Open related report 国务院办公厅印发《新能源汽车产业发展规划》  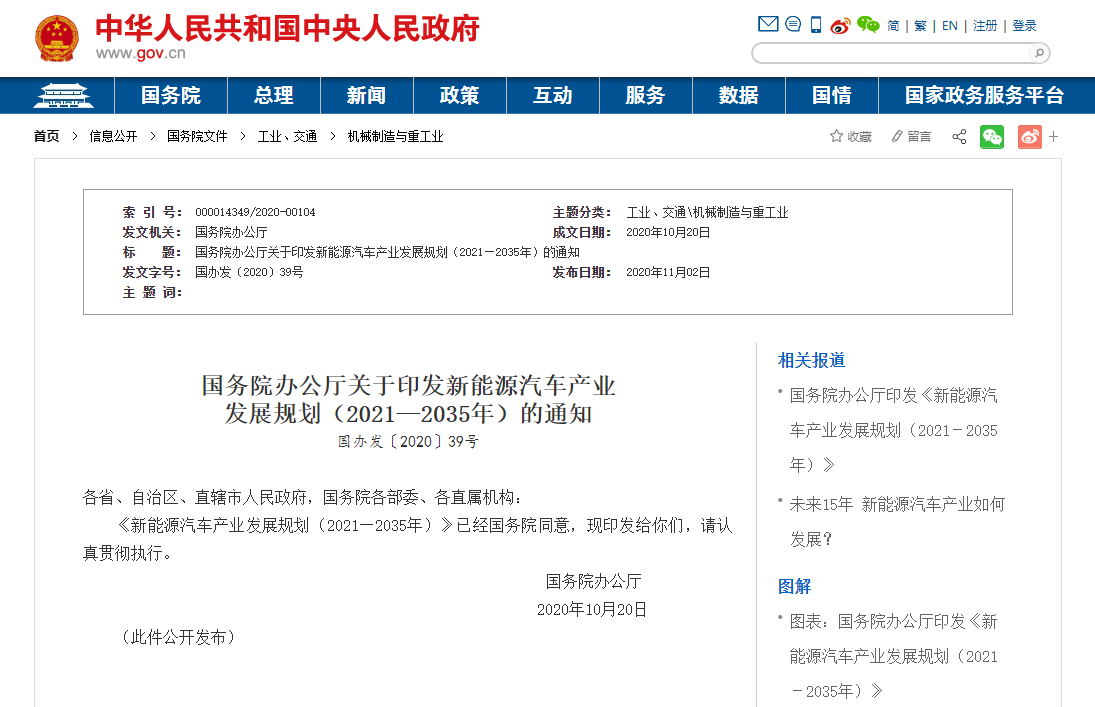click(x=894, y=430)
